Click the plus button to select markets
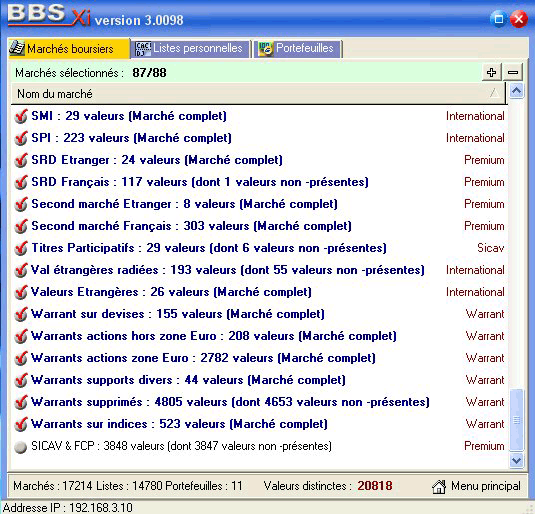The width and height of the screenshot is (535, 514). (x=491, y=72)
